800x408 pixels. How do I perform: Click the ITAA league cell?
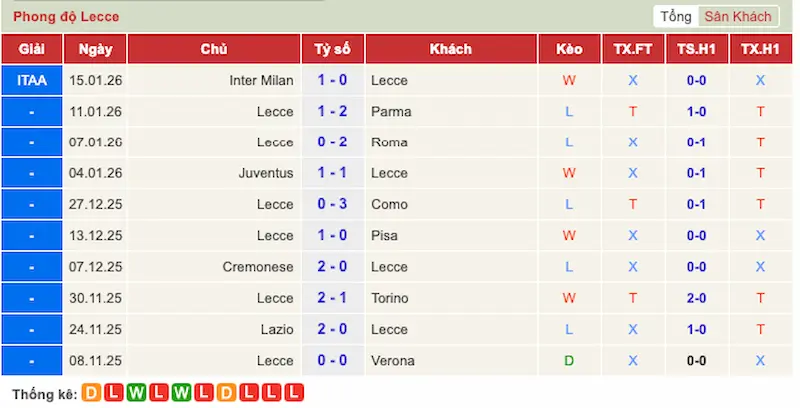31,80
